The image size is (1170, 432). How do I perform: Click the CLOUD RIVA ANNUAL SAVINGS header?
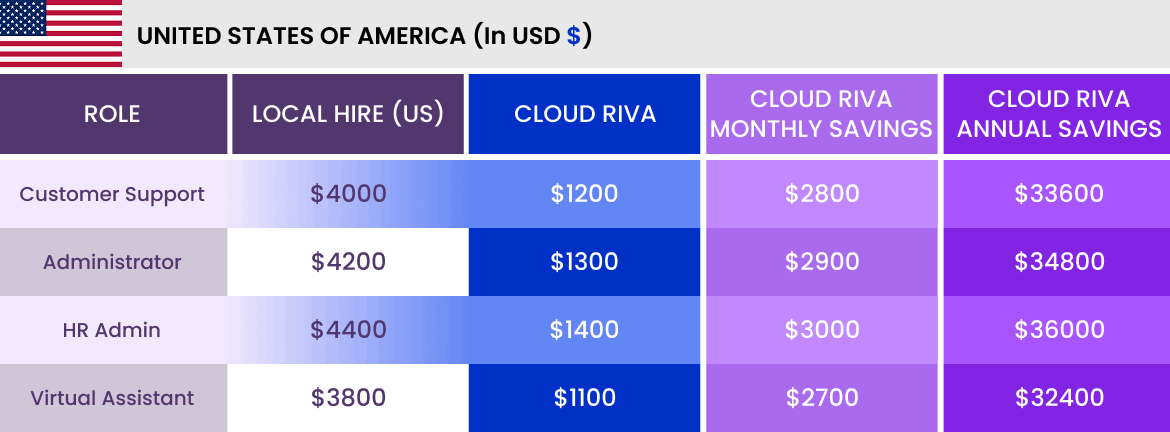click(1057, 114)
